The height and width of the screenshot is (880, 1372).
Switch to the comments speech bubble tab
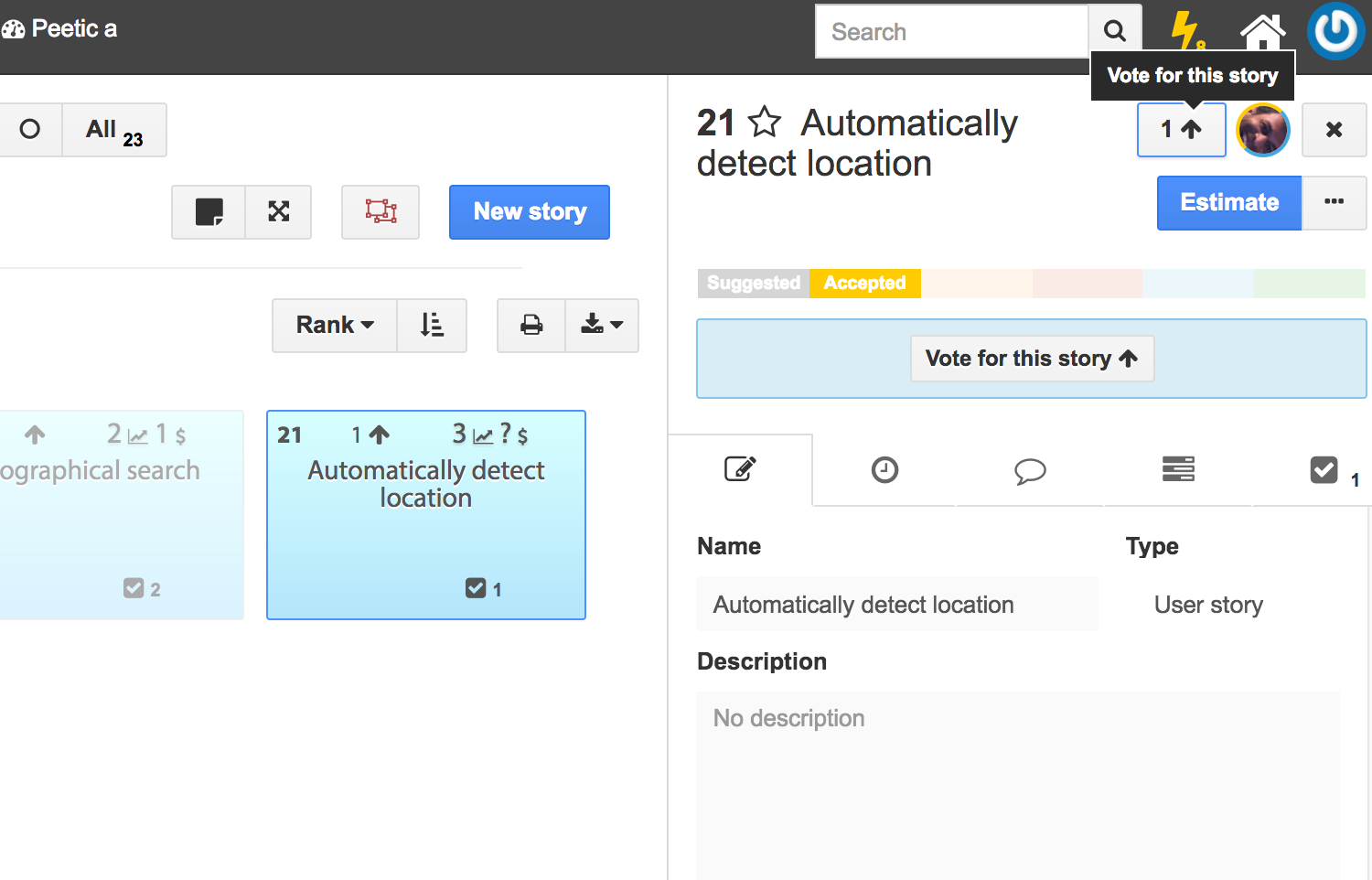1030,470
